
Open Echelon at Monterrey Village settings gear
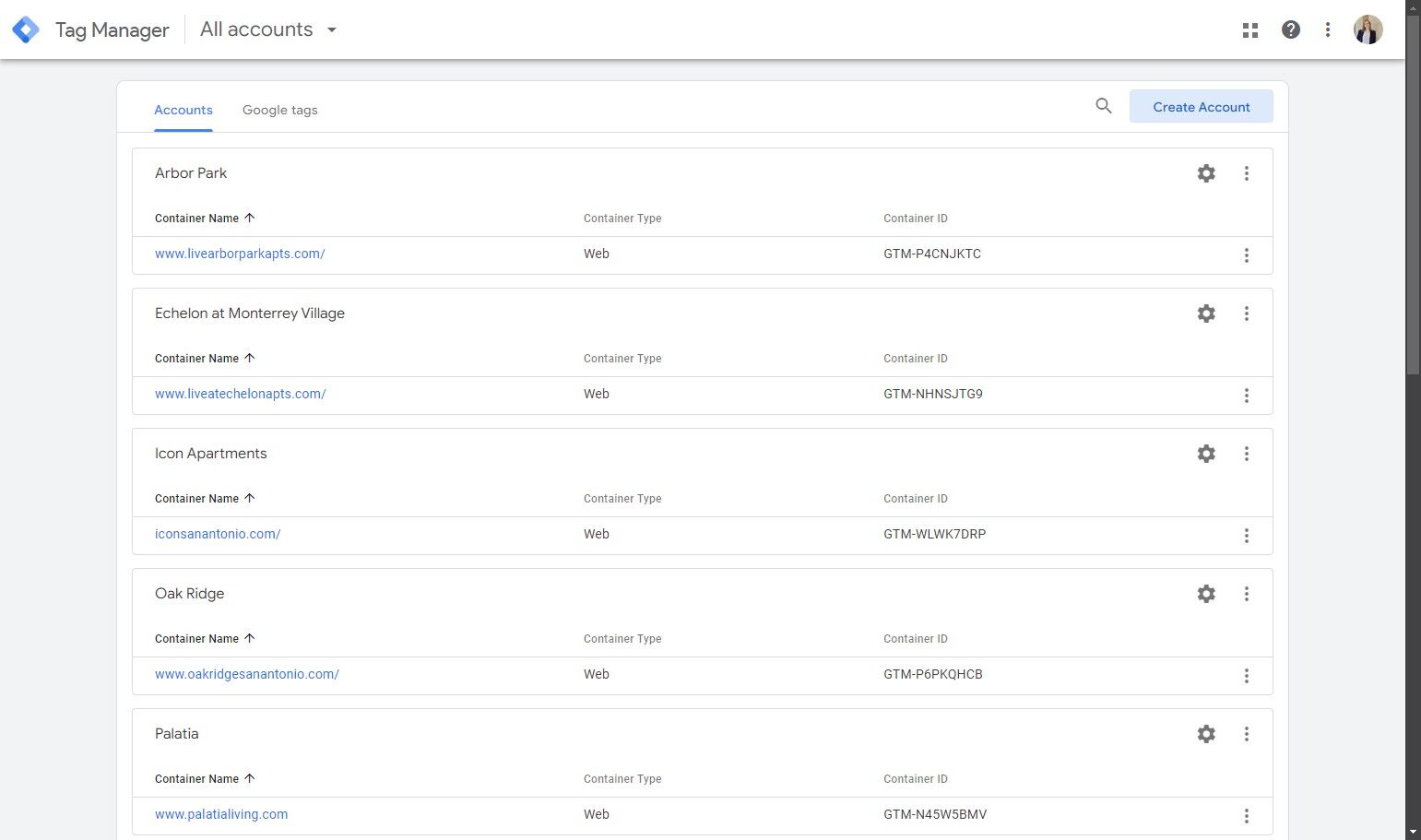[x=1206, y=314]
